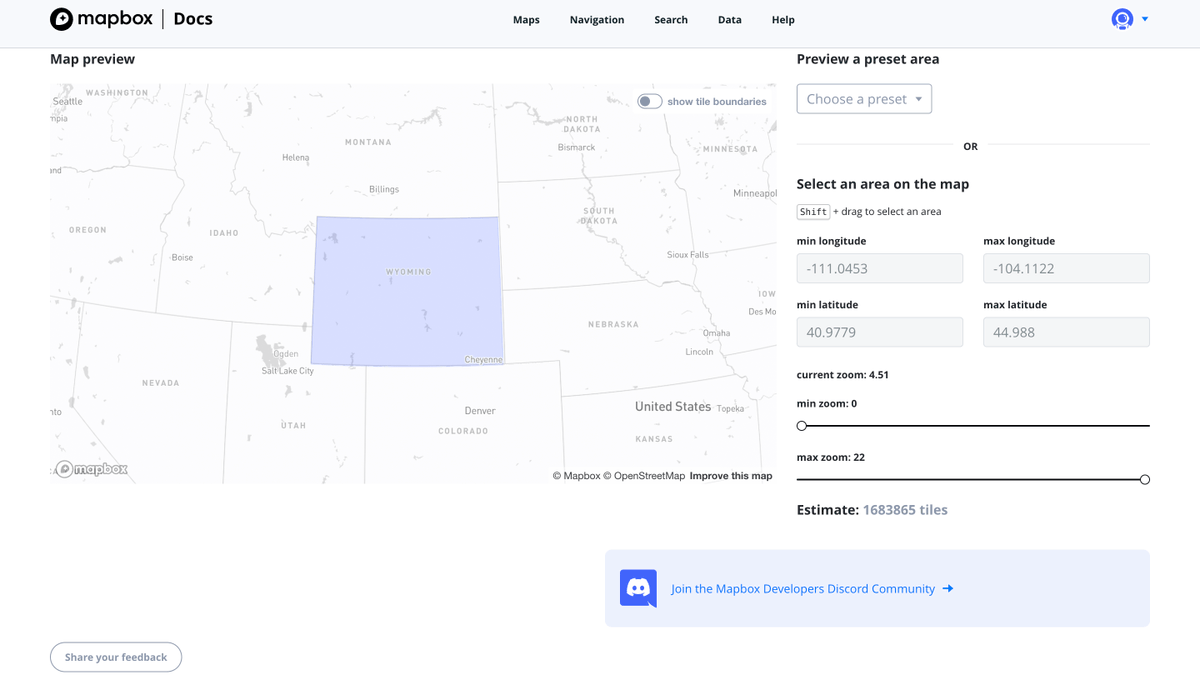
Task: Open the Maps menu
Action: (x=526, y=20)
